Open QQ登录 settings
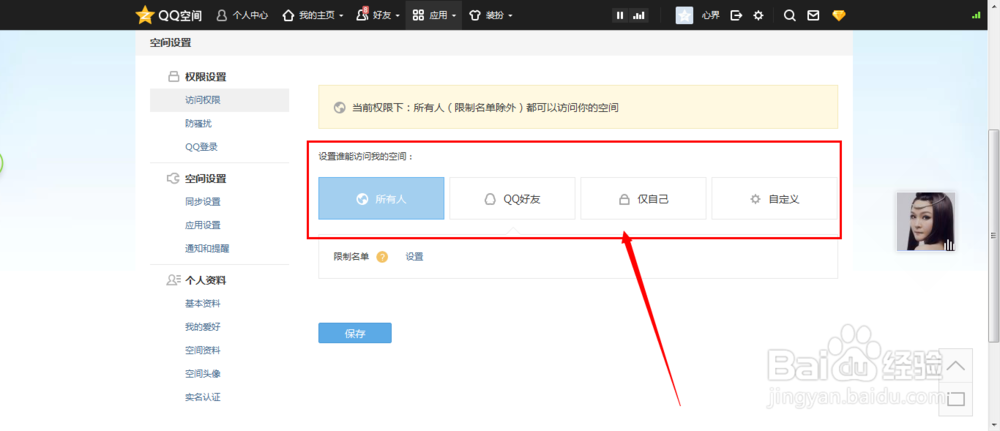This screenshot has width=1000, height=431. 202,147
